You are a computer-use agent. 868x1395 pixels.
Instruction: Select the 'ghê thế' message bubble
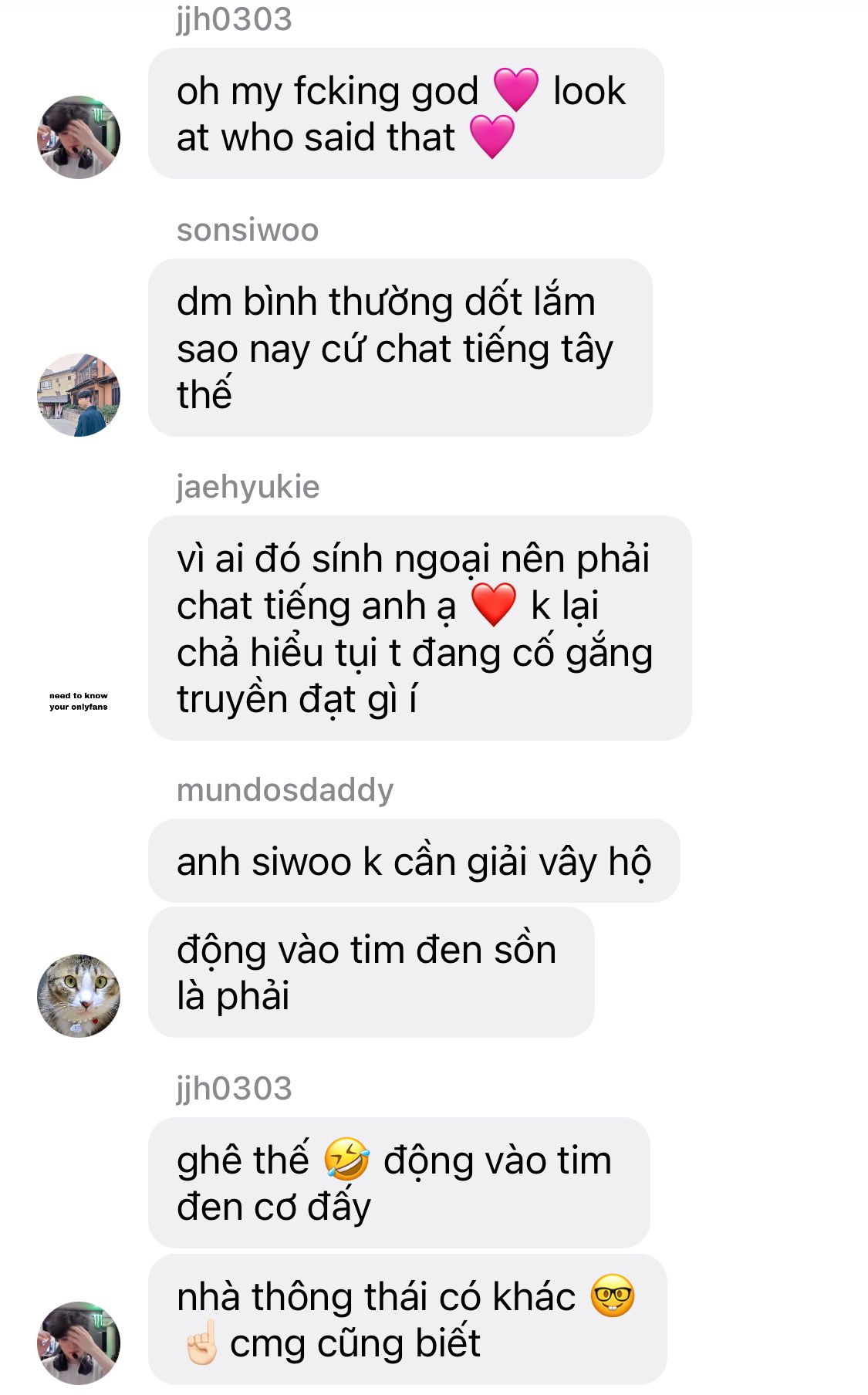[399, 1182]
